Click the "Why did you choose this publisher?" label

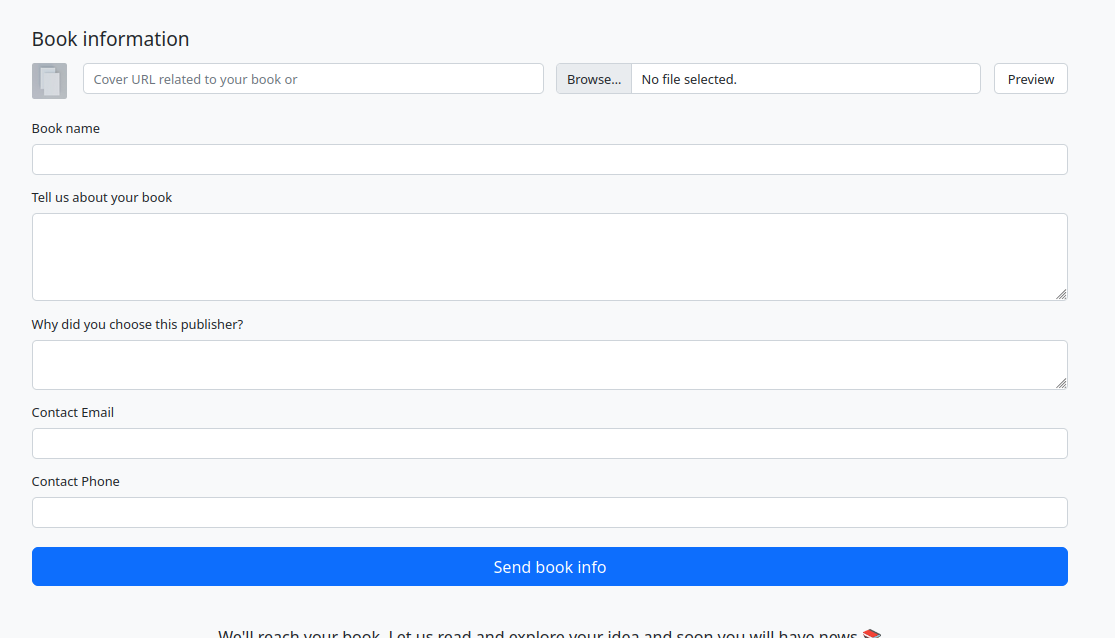tap(137, 325)
